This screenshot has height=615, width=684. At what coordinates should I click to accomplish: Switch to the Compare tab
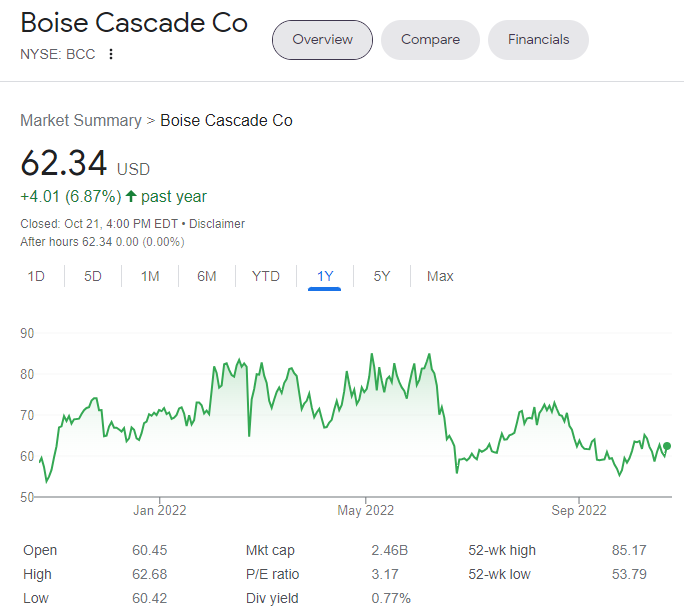(x=430, y=40)
